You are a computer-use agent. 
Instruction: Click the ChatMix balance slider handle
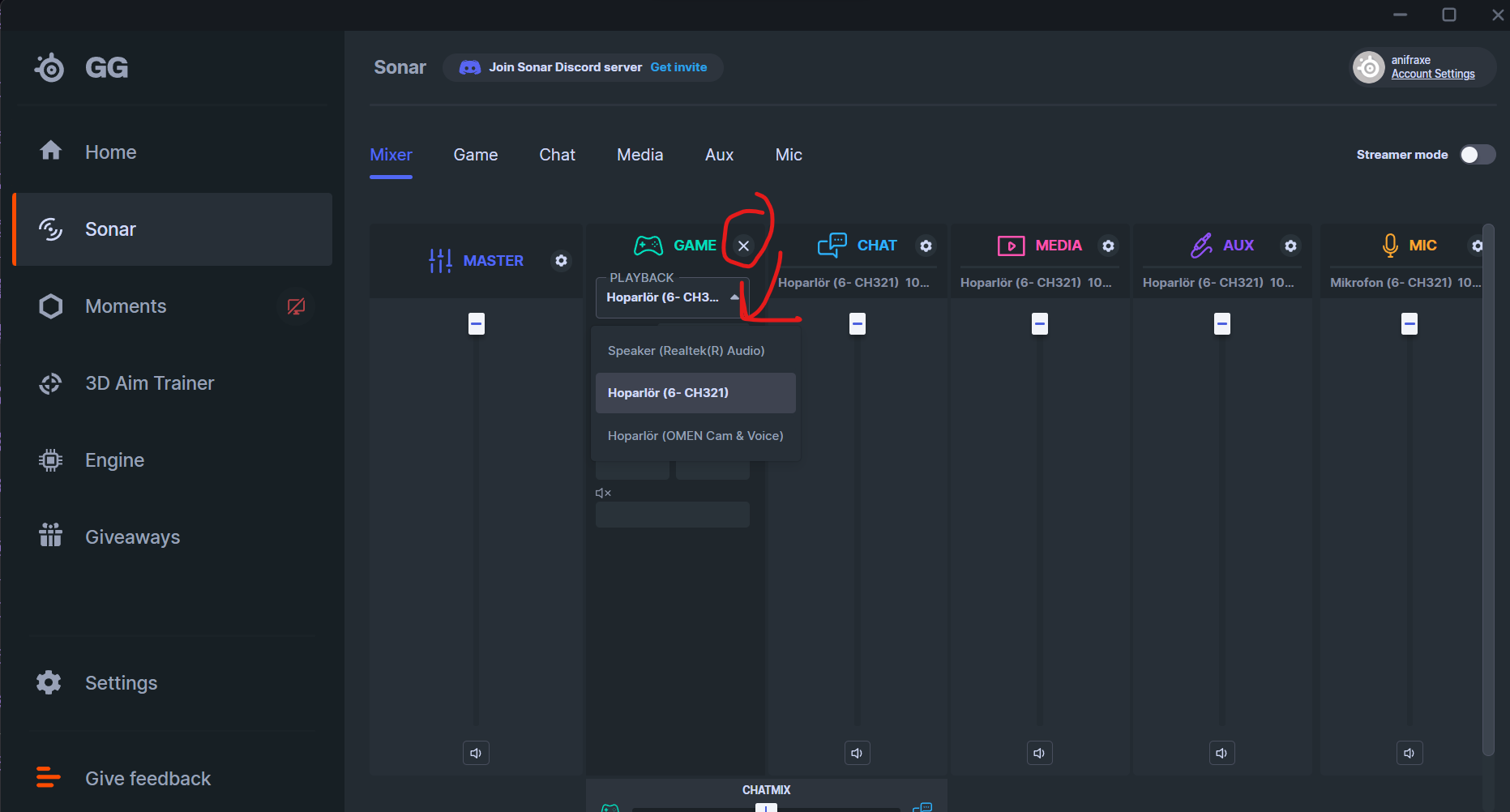pos(766,807)
